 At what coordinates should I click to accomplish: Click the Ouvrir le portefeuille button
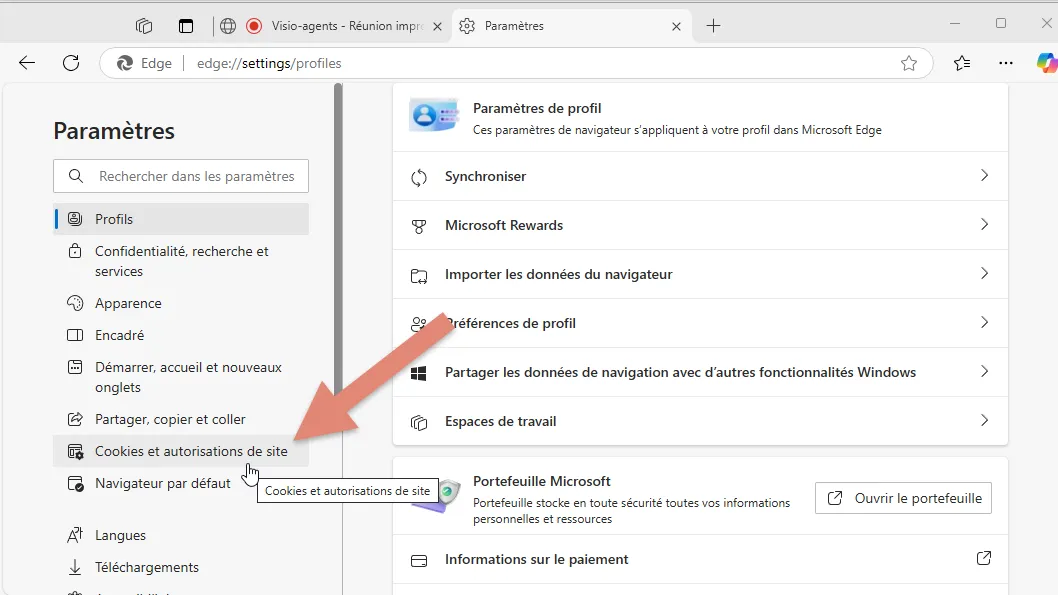point(903,498)
